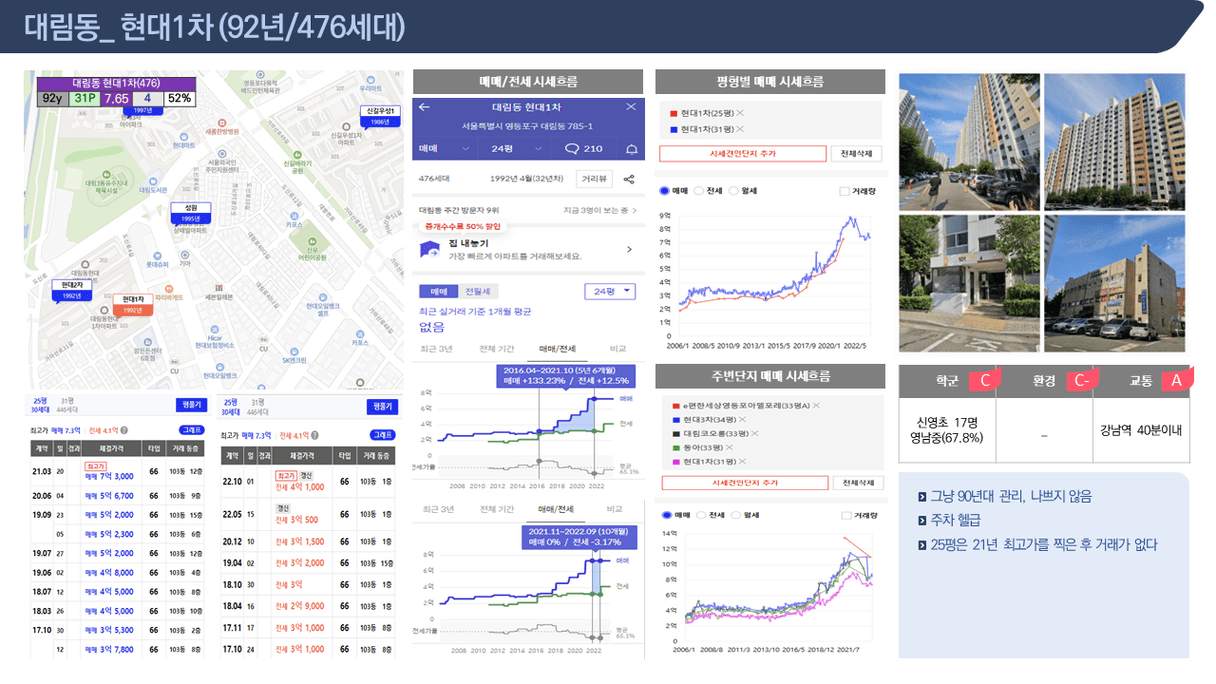Select the 월세 radio in 평형별 매매 시세흐름
The width and height of the screenshot is (1216, 684).
pos(733,190)
